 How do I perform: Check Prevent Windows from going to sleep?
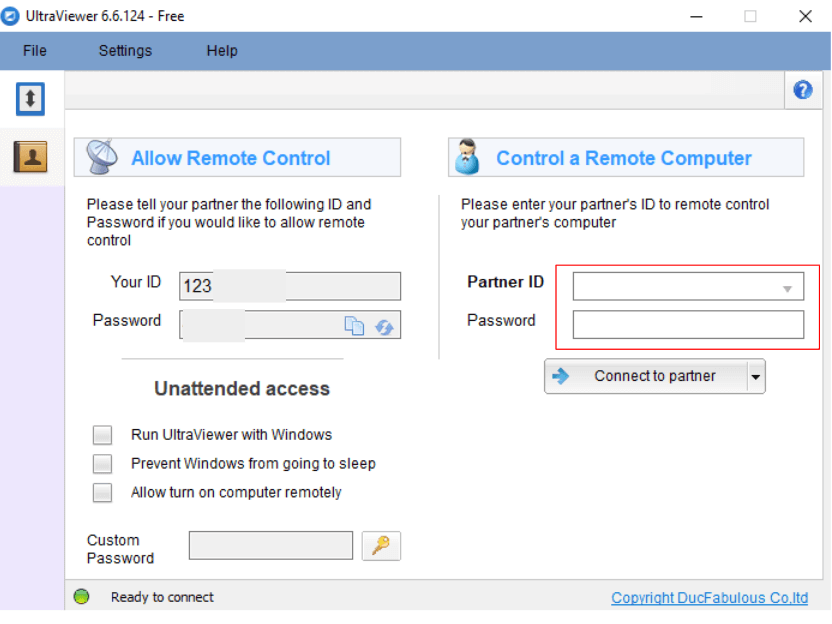click(x=102, y=464)
